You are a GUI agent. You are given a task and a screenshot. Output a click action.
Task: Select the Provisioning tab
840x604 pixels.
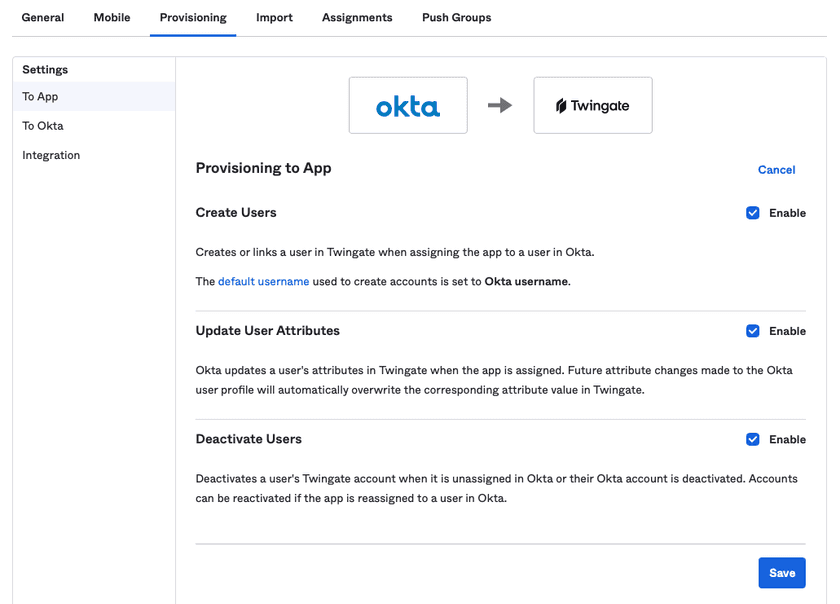193,18
